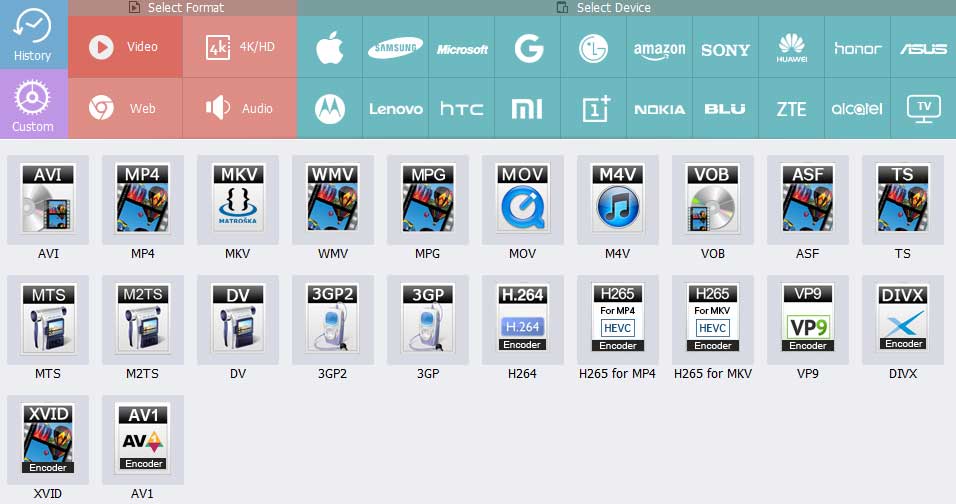Screen dimensions: 956x504
Task: Switch to the Web format tab
Action: (125, 108)
